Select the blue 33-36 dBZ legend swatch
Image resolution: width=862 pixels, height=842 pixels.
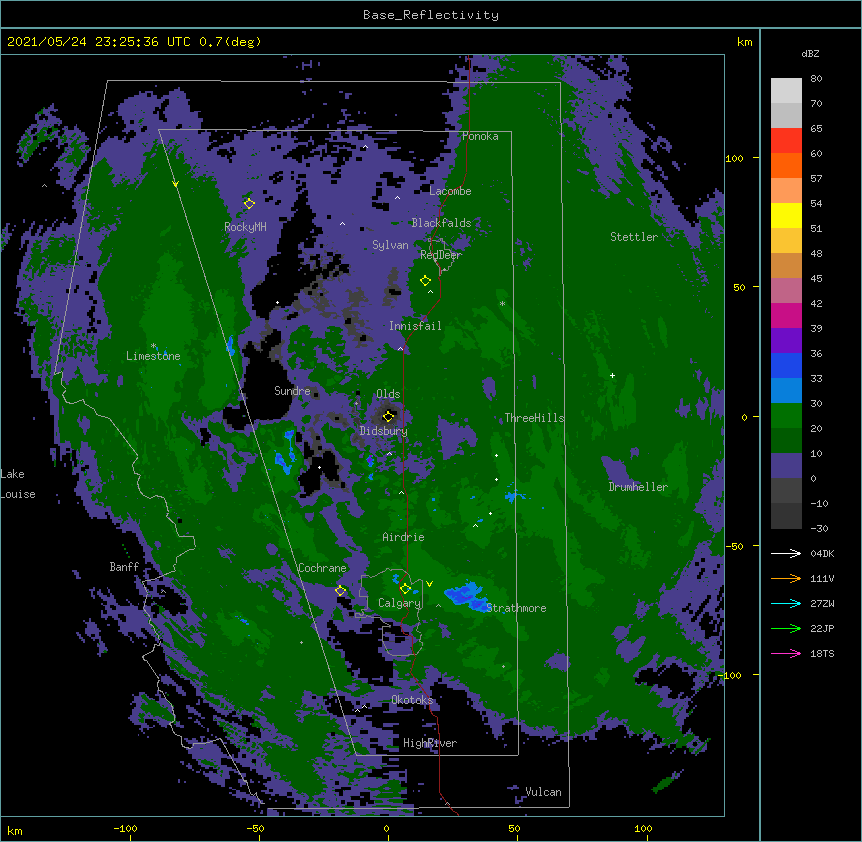pos(786,365)
